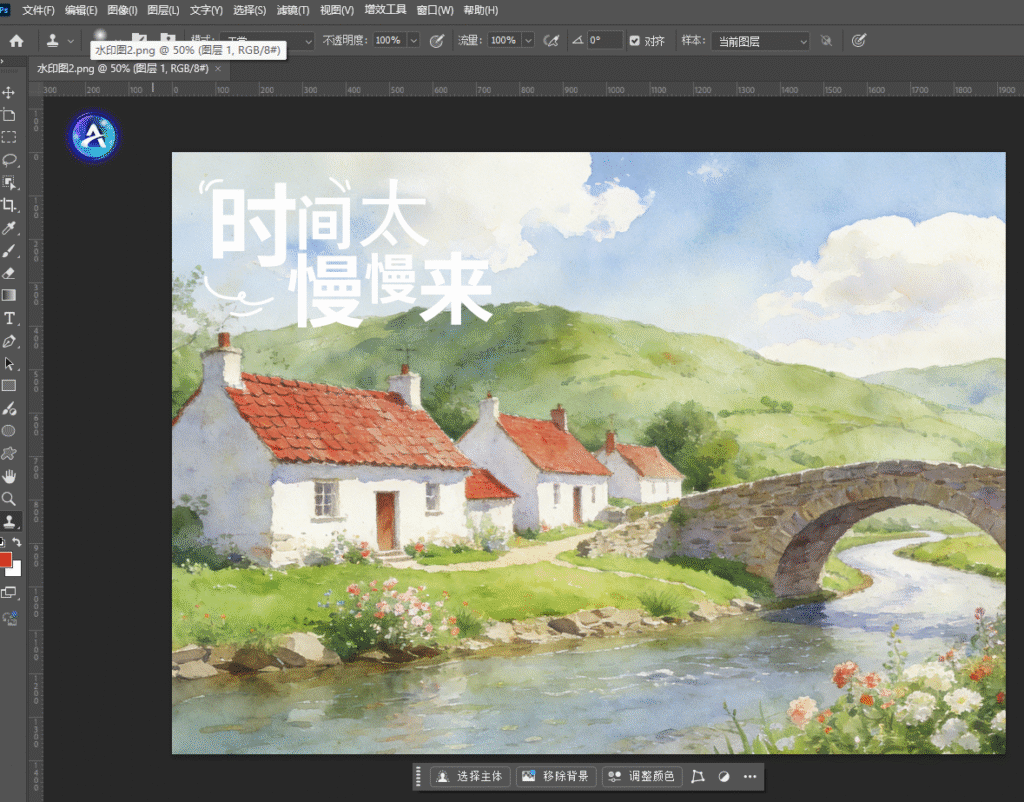
Task: Expand the collapsed toolbar double-arrow
Action: pyautogui.click(x=3, y=61)
